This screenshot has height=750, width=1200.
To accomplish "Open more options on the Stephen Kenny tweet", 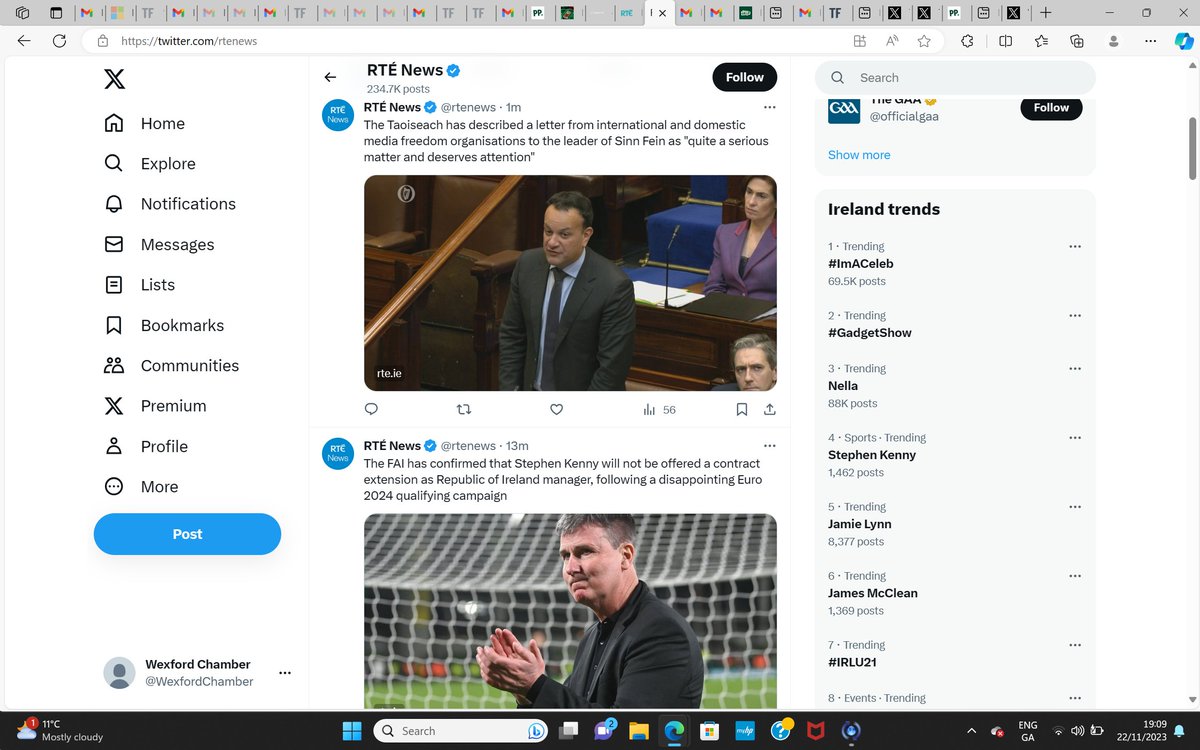I will point(769,446).
